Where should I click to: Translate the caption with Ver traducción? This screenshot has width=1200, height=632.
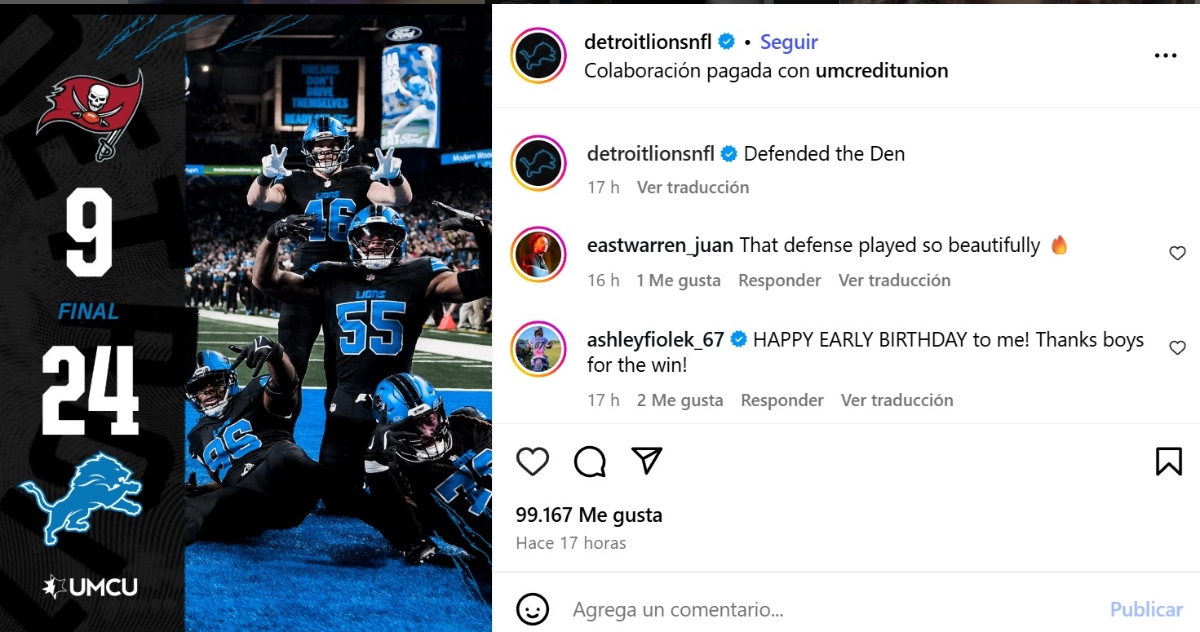click(x=693, y=187)
